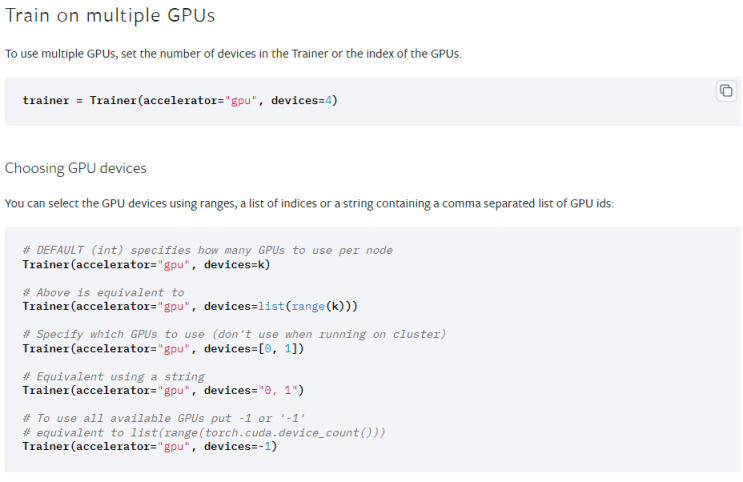Click the 'trainer = Trainer(accelerator="gpu", devices=4)' code line
743x482 pixels.
click(x=180, y=100)
